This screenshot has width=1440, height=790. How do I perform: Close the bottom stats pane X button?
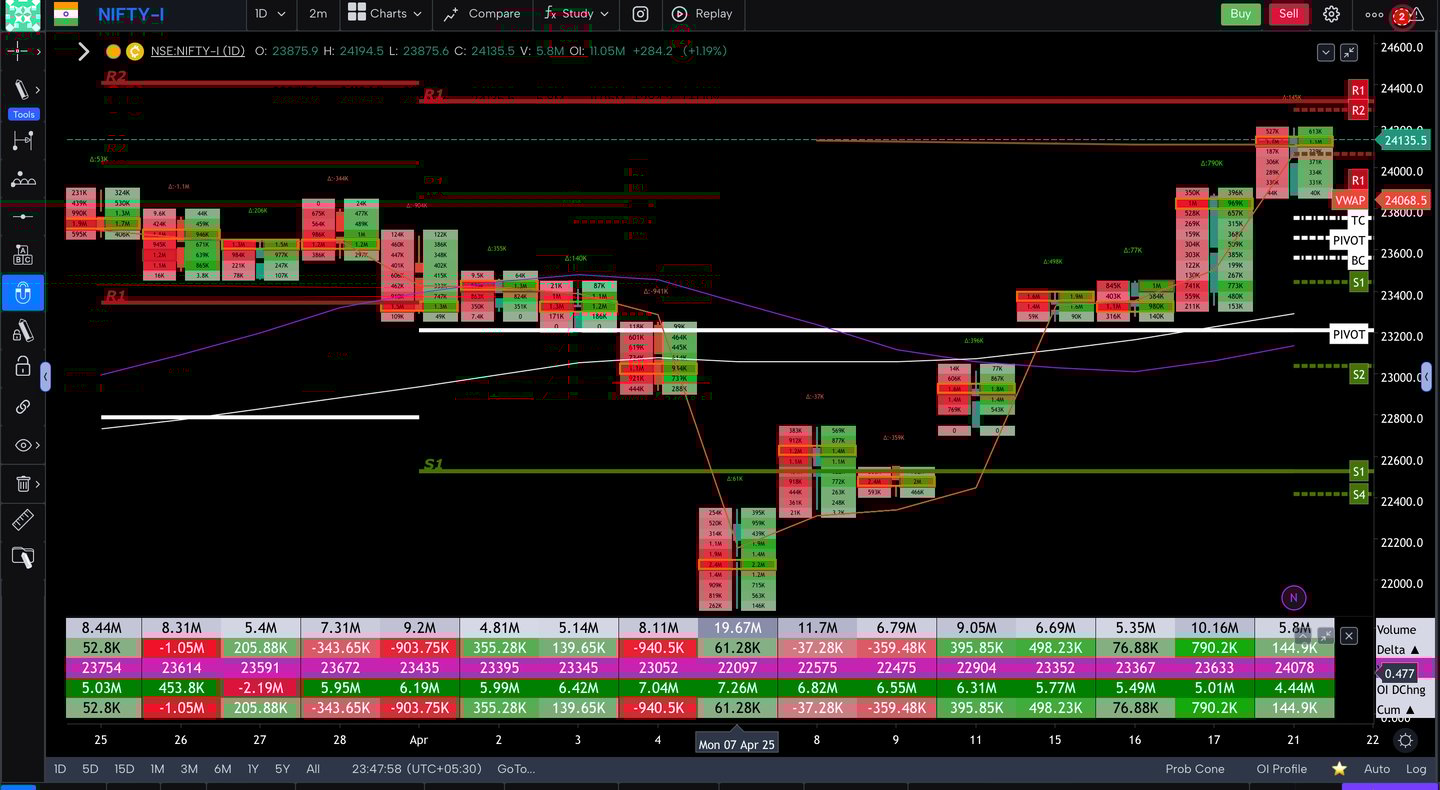(x=1349, y=635)
